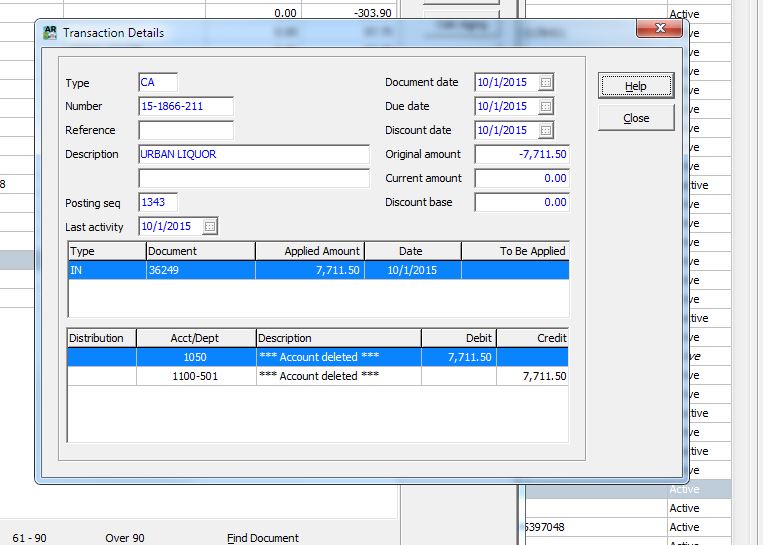Image resolution: width=763 pixels, height=545 pixels.
Task: Open the Document date calendar picker
Action: tap(545, 82)
